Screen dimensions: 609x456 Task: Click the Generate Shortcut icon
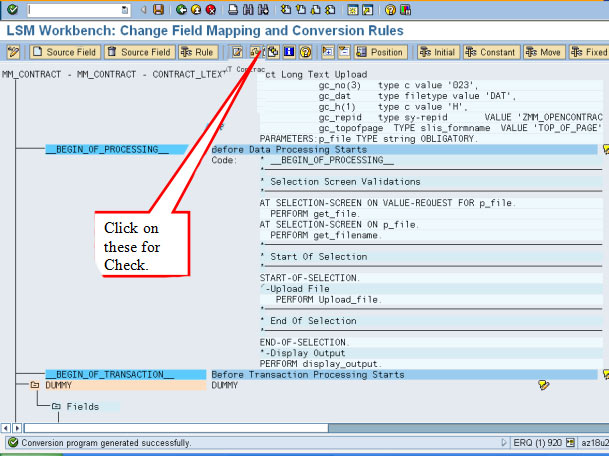click(x=367, y=9)
